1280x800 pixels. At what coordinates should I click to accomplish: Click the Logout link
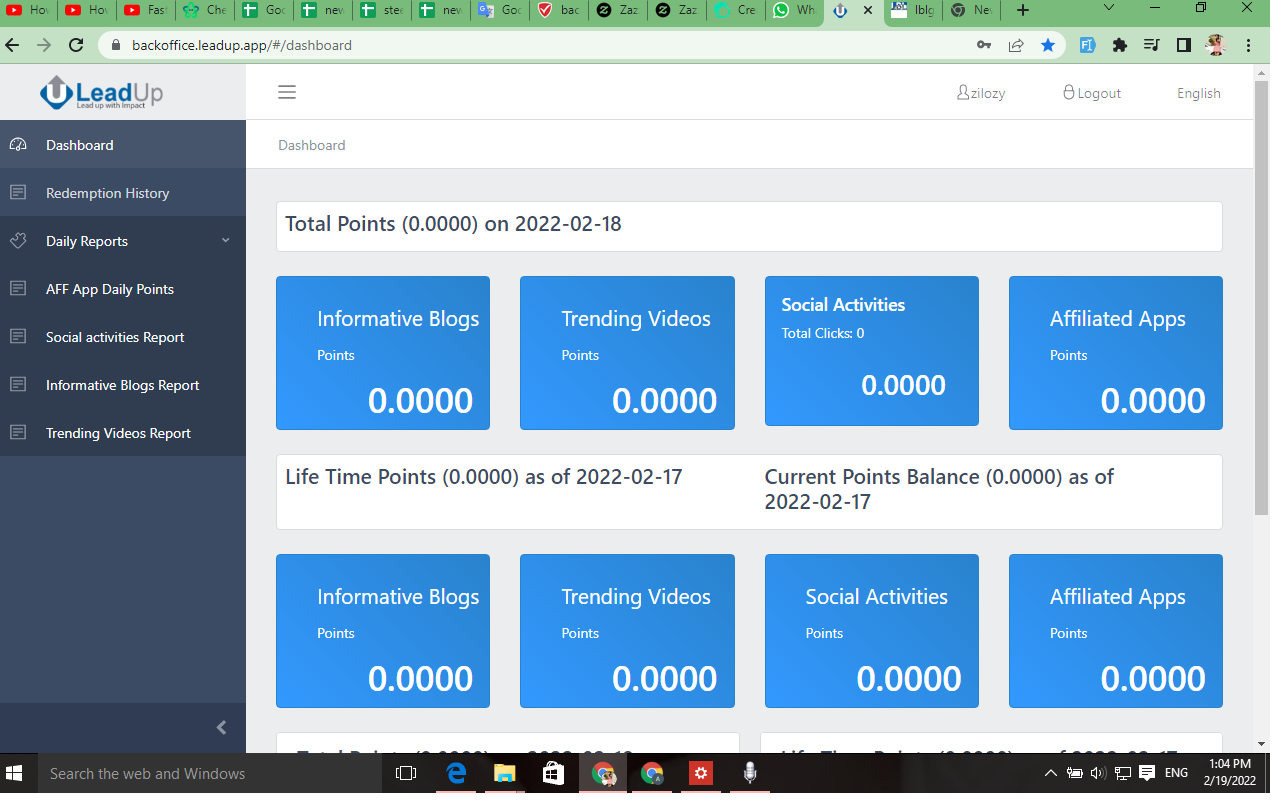coord(1091,93)
